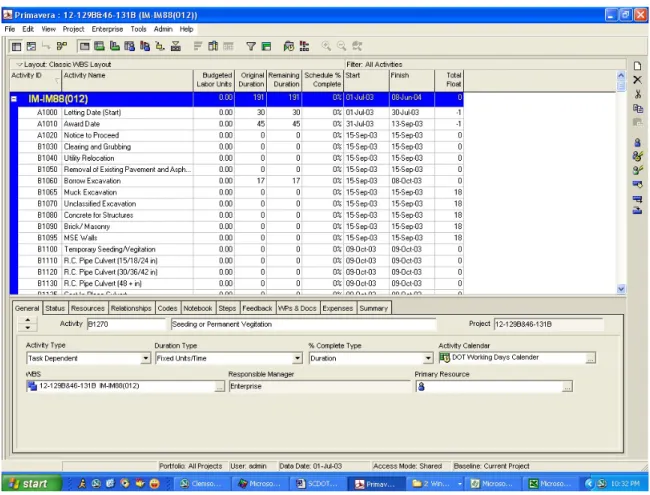Toggle the Activity Details bottom panel icon
The height and width of the screenshot is (495, 650).
click(x=85, y=46)
